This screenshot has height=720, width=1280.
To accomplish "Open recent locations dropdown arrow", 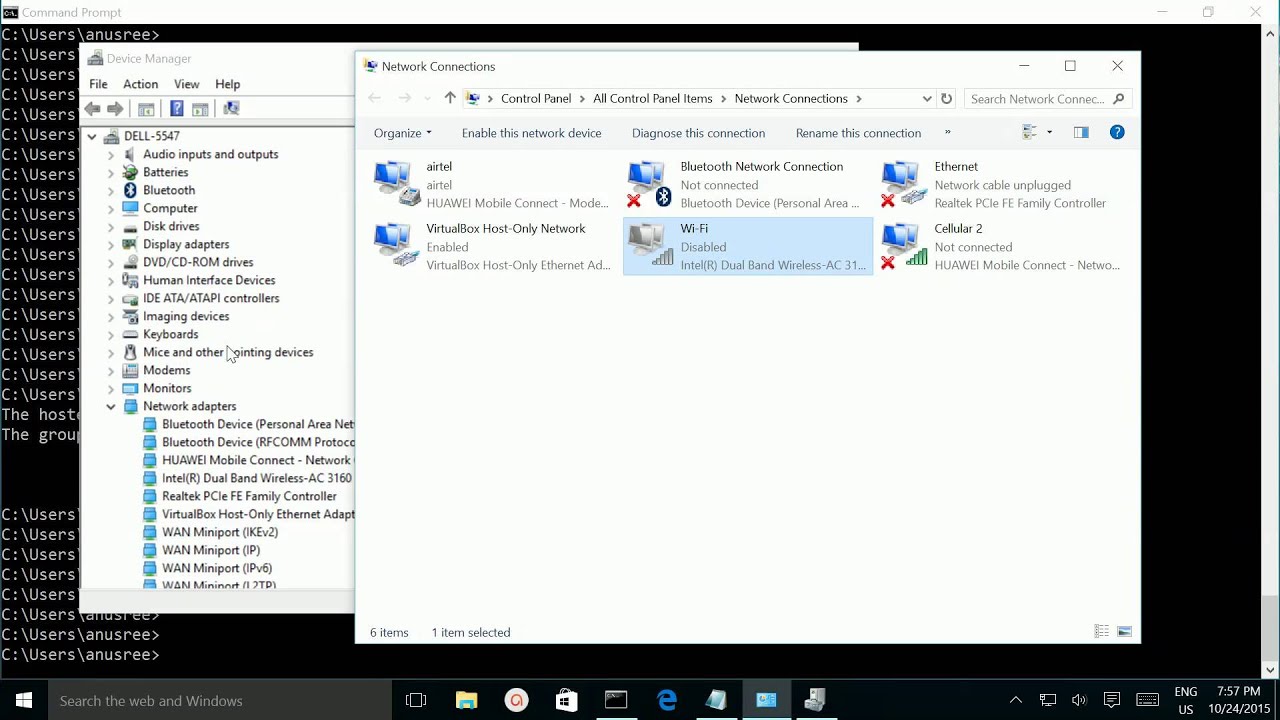I will tap(428, 98).
